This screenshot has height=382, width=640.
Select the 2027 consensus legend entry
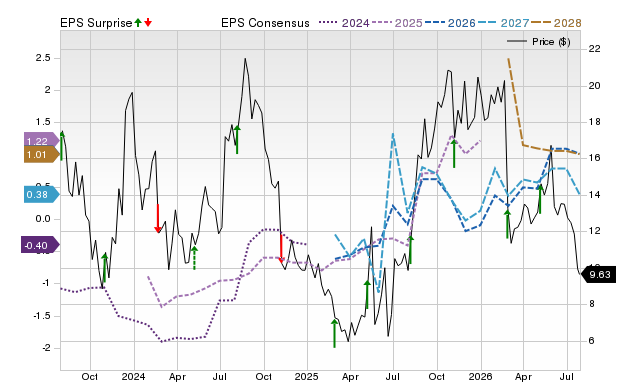503,23
